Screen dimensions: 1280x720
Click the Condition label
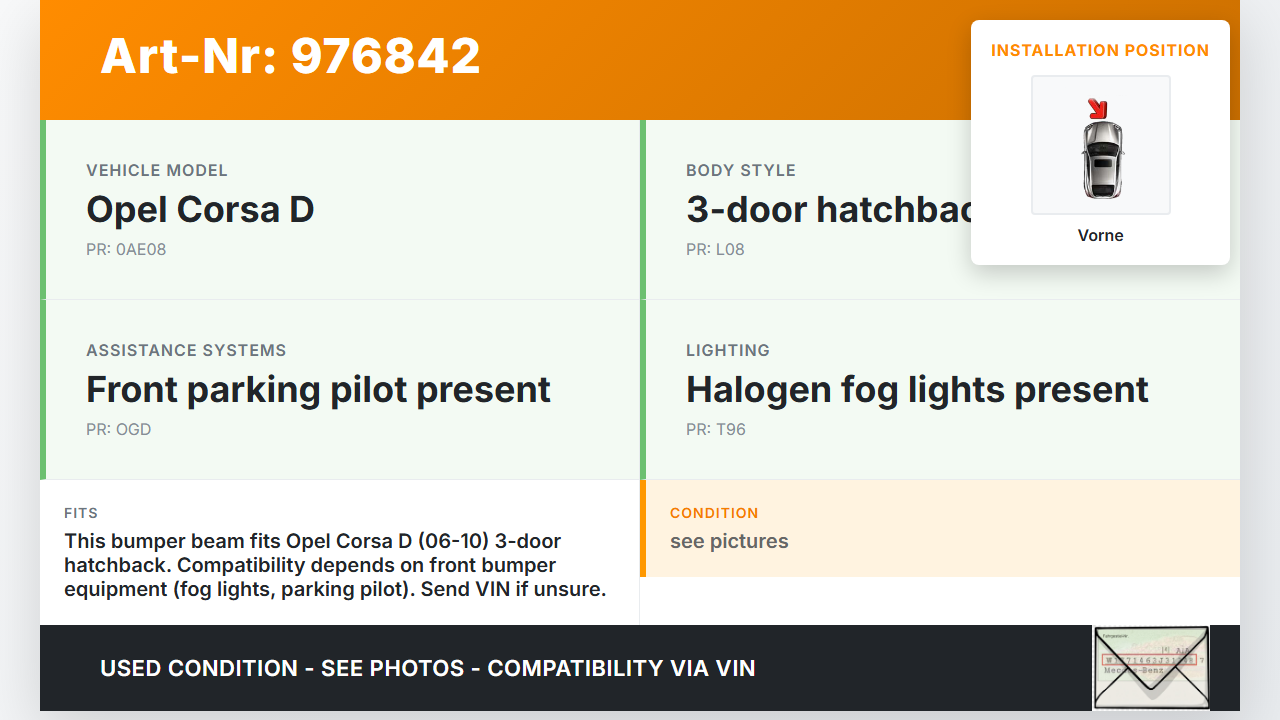[x=714, y=513]
